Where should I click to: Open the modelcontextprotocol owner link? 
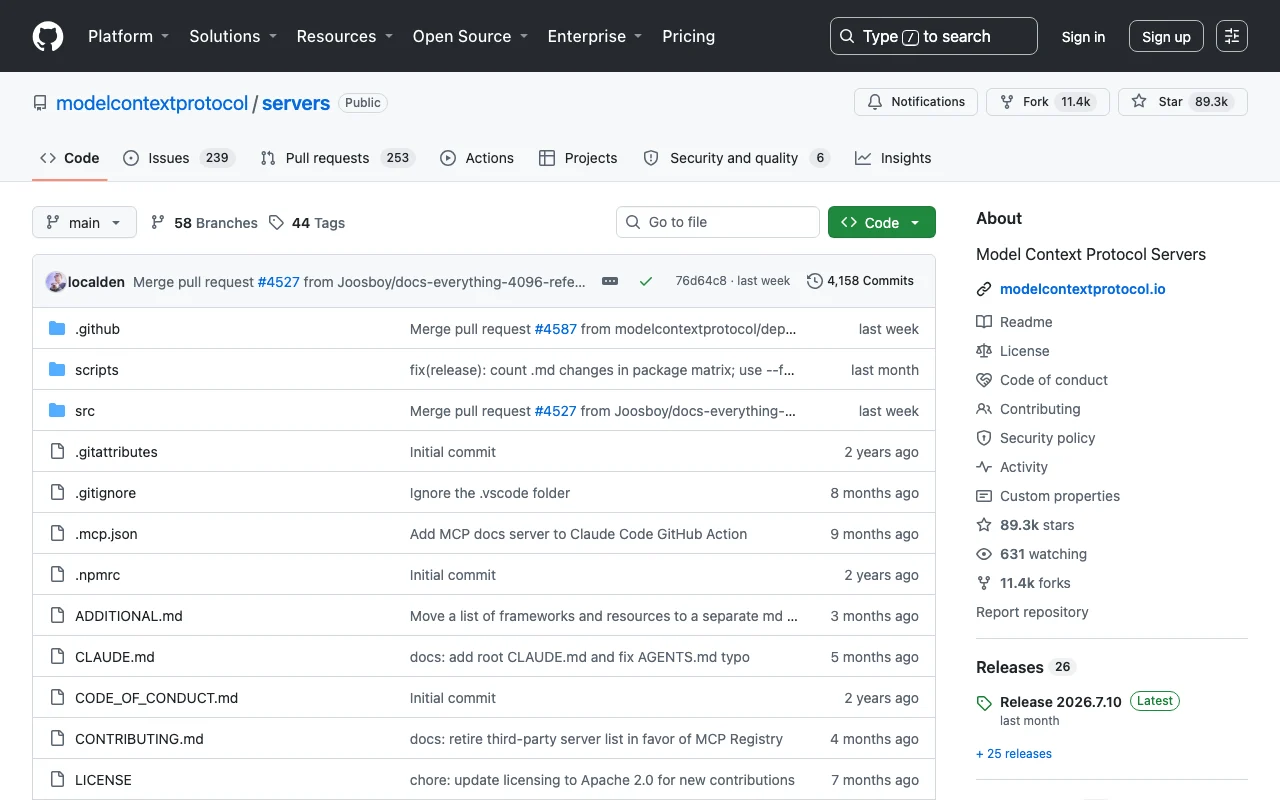click(152, 103)
